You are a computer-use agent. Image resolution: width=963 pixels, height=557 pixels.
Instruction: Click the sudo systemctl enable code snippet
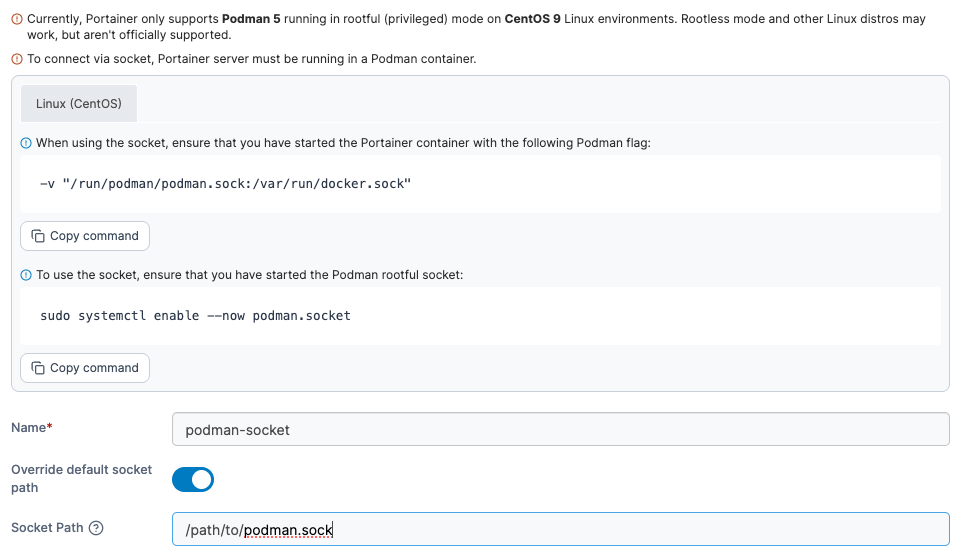point(195,316)
